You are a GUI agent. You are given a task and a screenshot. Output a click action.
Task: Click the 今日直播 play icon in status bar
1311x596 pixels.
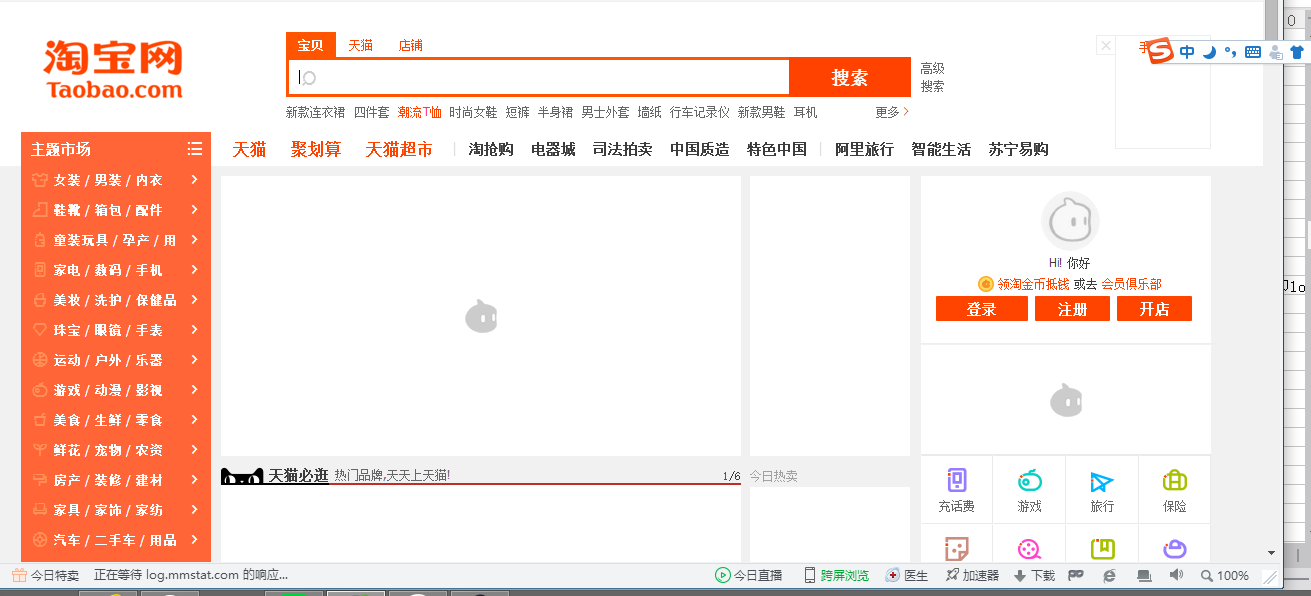(722, 575)
